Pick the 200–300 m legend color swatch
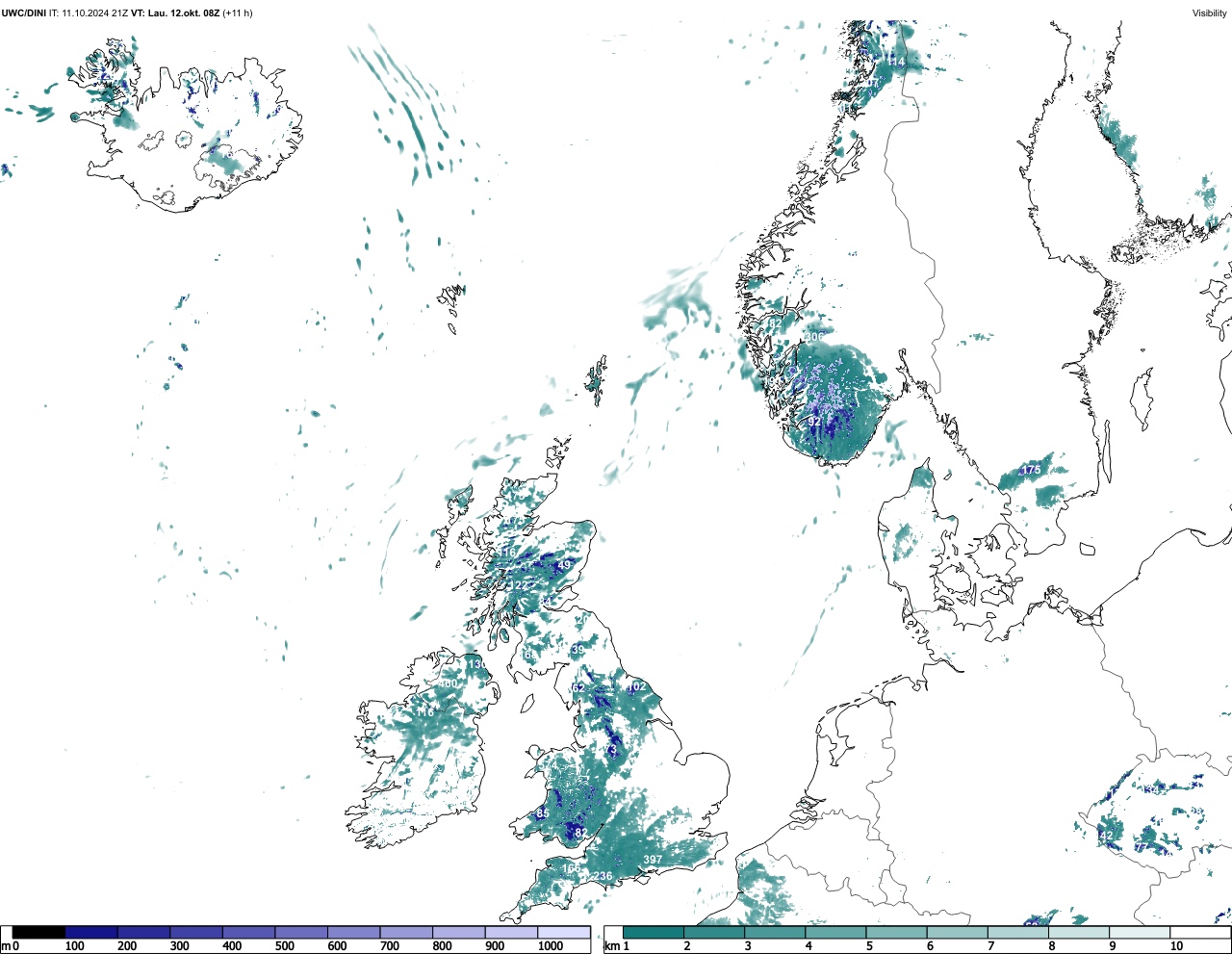 coord(144,932)
